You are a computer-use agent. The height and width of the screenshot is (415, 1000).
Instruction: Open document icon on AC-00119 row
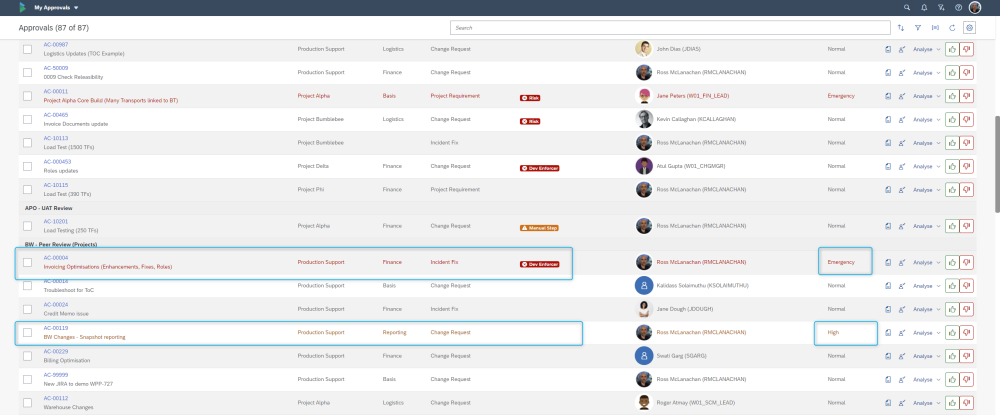888,333
